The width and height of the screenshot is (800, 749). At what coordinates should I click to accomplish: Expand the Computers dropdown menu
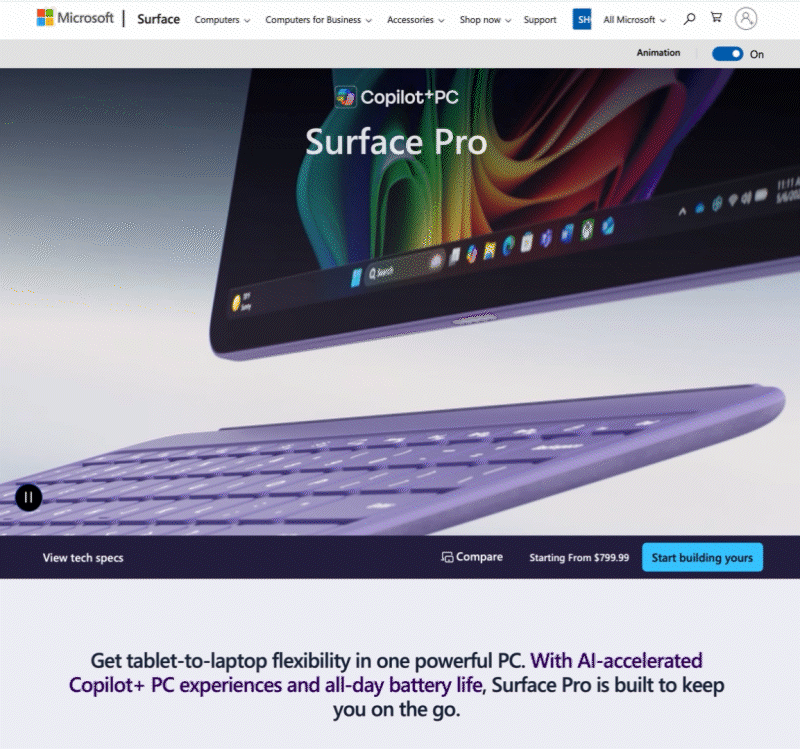pyautogui.click(x=222, y=20)
